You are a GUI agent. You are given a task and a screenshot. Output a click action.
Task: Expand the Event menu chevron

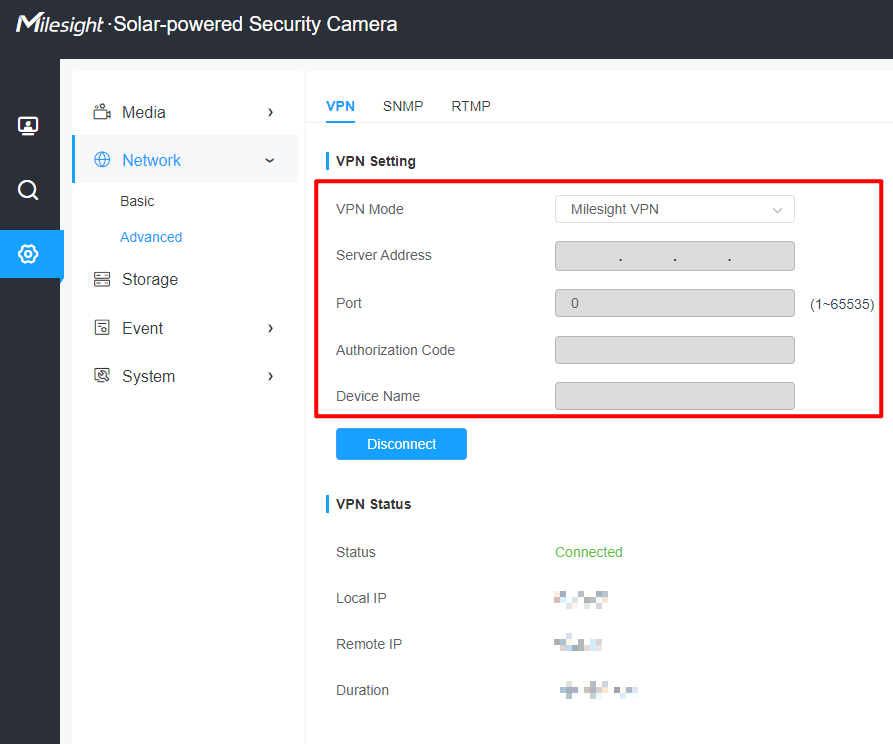click(x=271, y=328)
